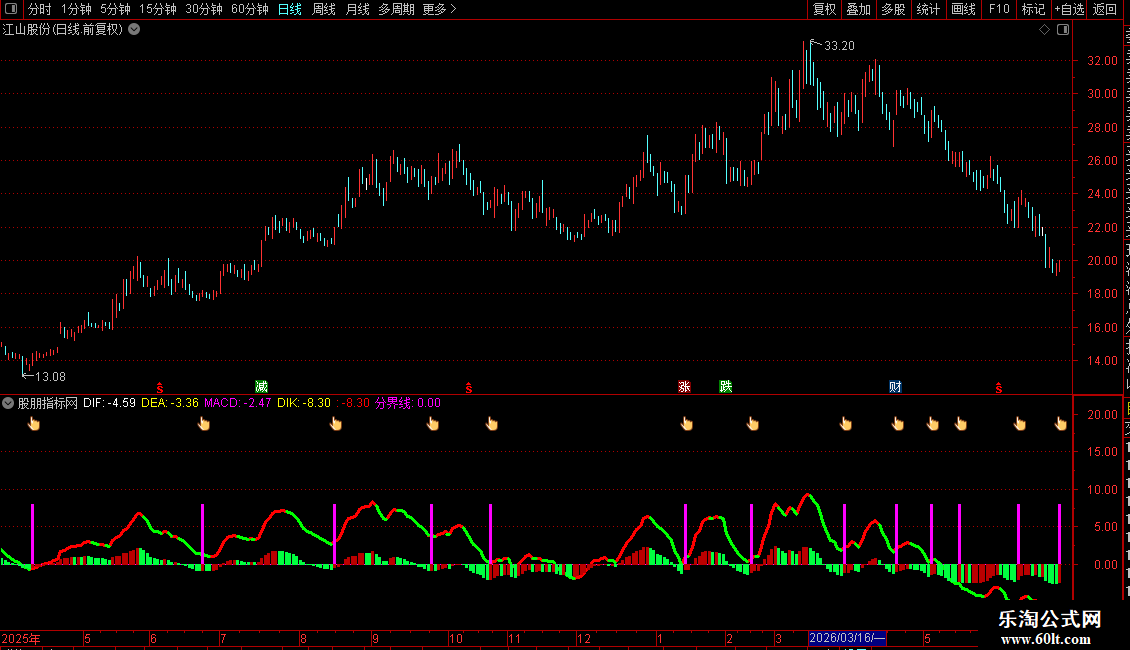Open indicator dropdown beside 股朋指标网
The image size is (1130, 650).
8,403
